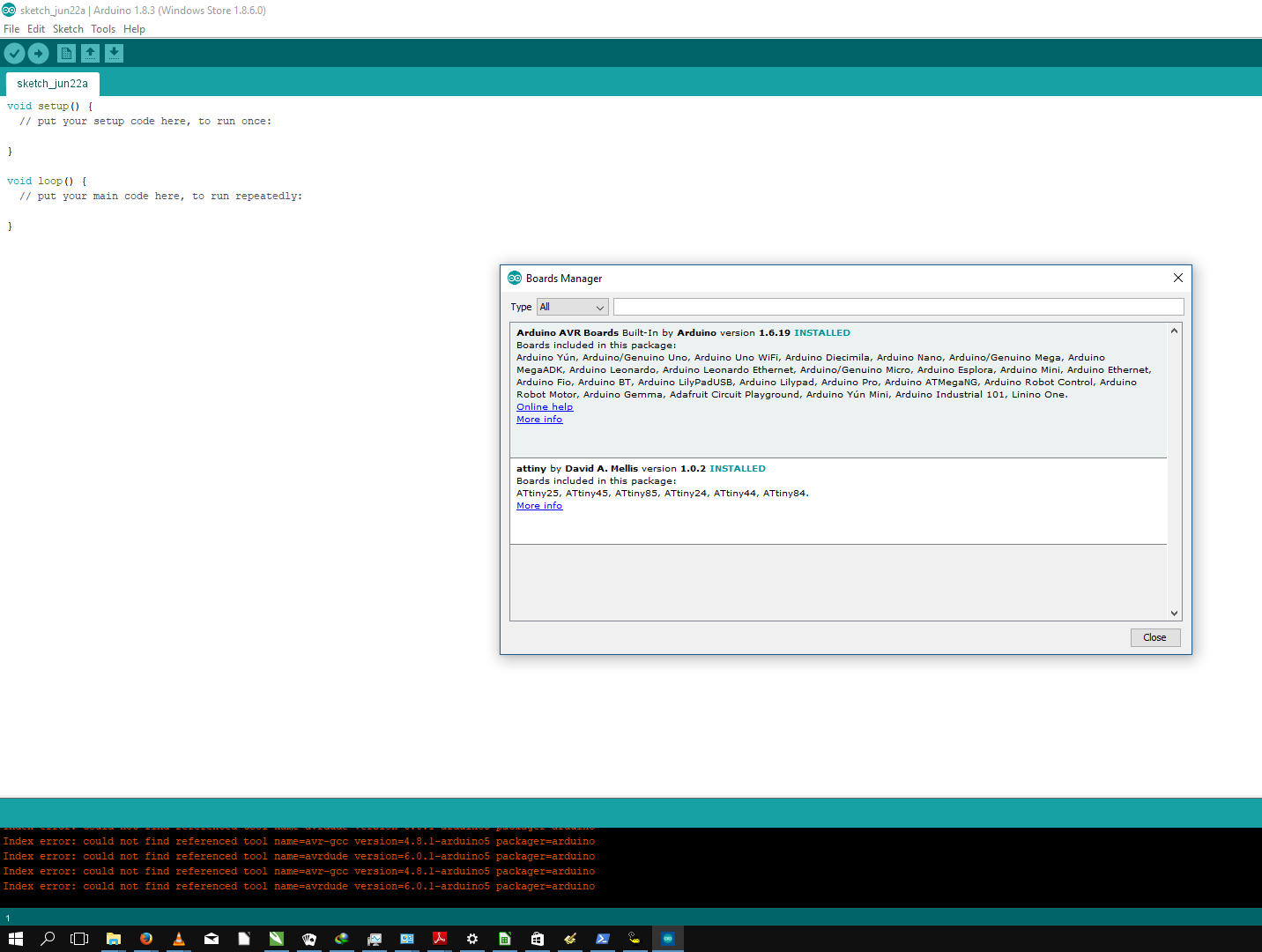This screenshot has width=1262, height=952.
Task: Save the sketch with the down-arrow icon
Action: tap(114, 54)
